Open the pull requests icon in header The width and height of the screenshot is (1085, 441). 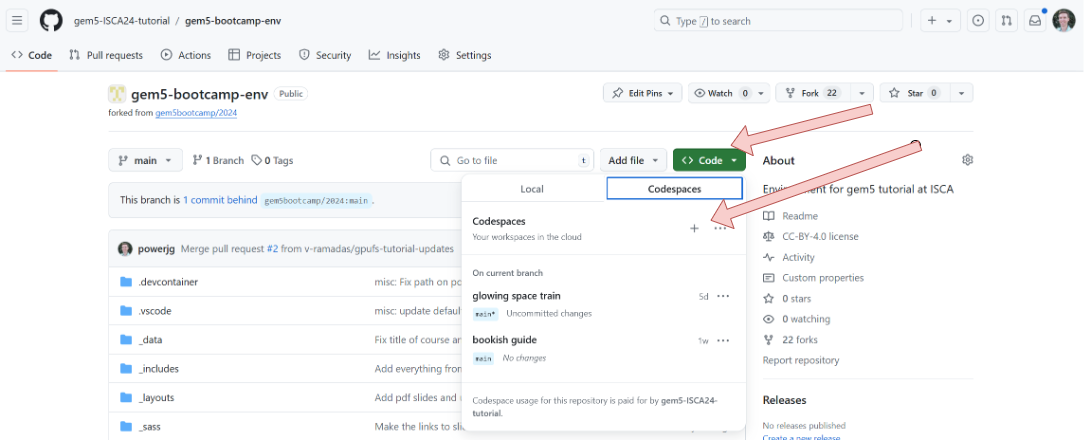point(1007,21)
